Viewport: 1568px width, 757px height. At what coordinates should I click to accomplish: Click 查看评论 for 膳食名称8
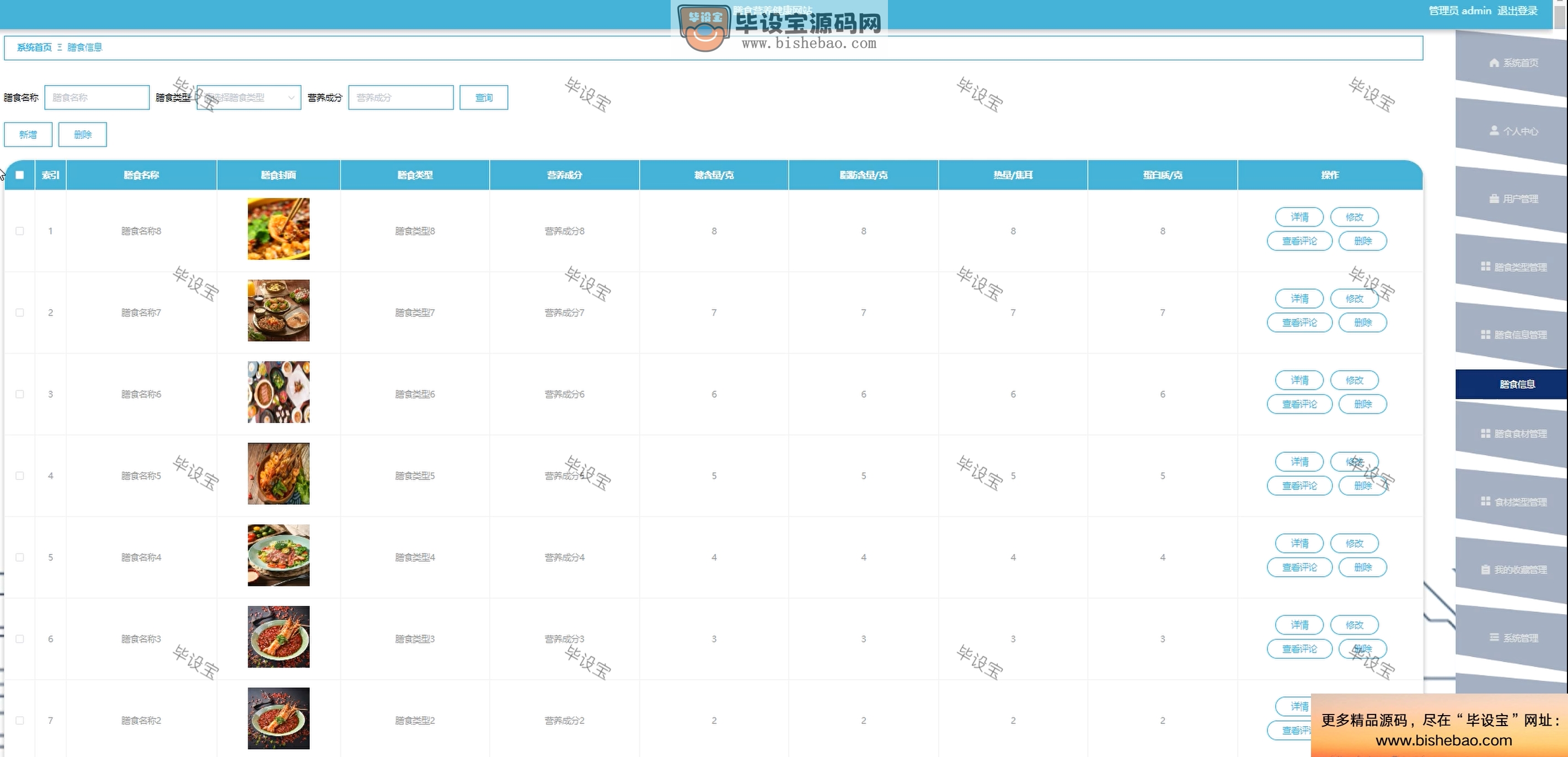(1299, 241)
